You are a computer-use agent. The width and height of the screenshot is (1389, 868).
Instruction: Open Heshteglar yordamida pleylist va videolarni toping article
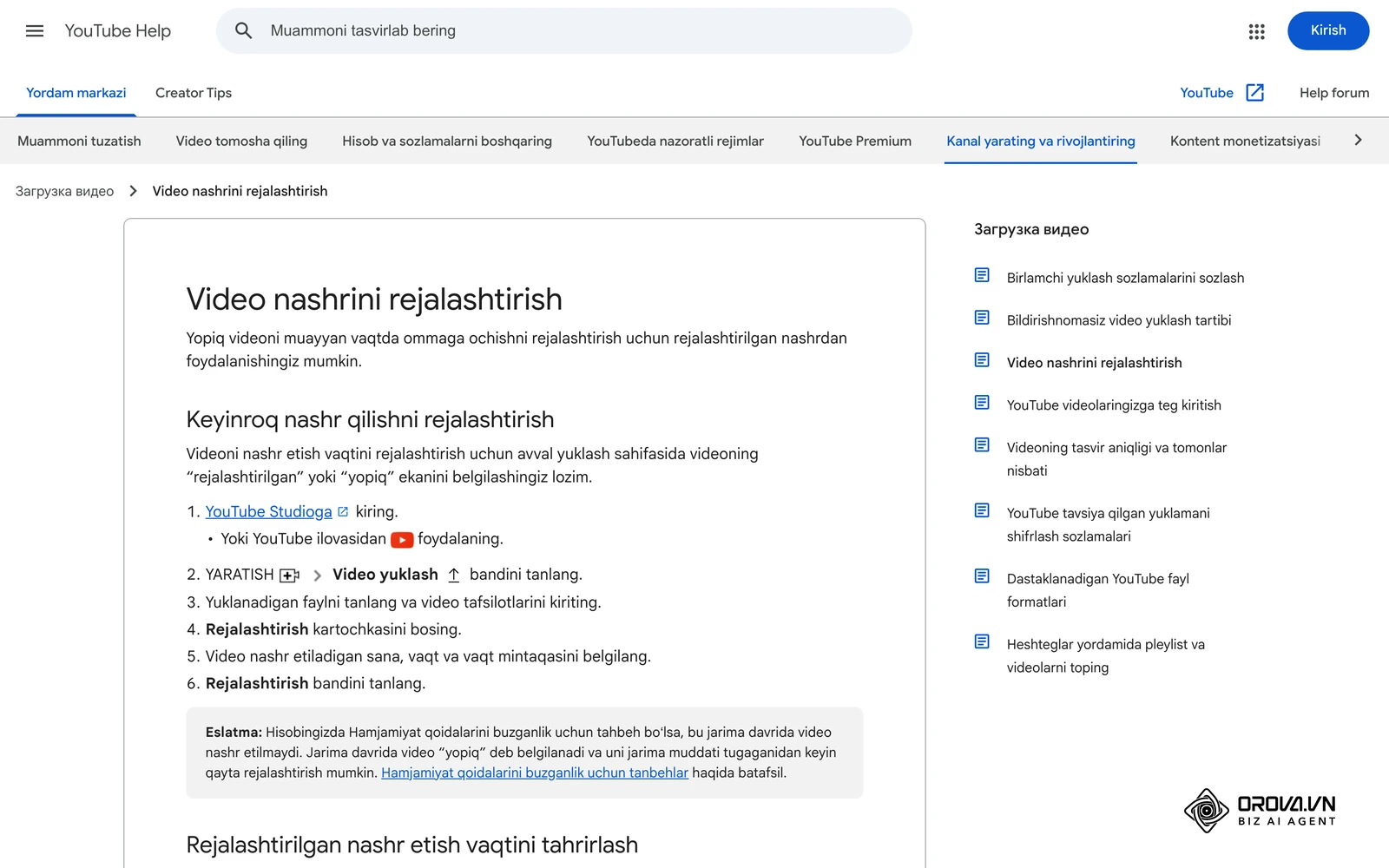(x=1106, y=656)
